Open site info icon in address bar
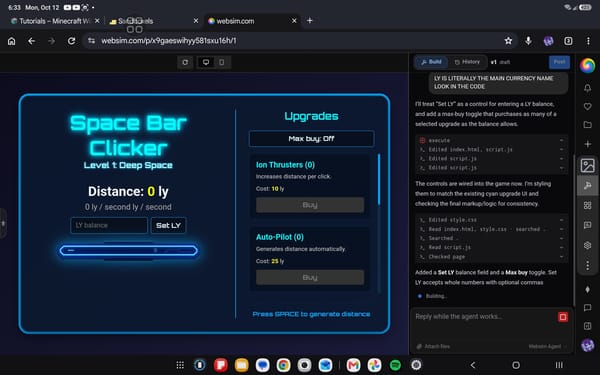600x375 pixels. pyautogui.click(x=91, y=41)
